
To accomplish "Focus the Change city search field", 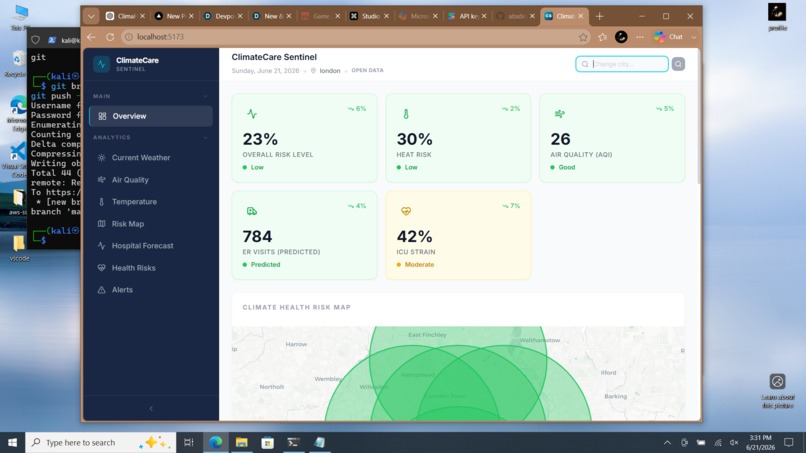I will [622, 64].
